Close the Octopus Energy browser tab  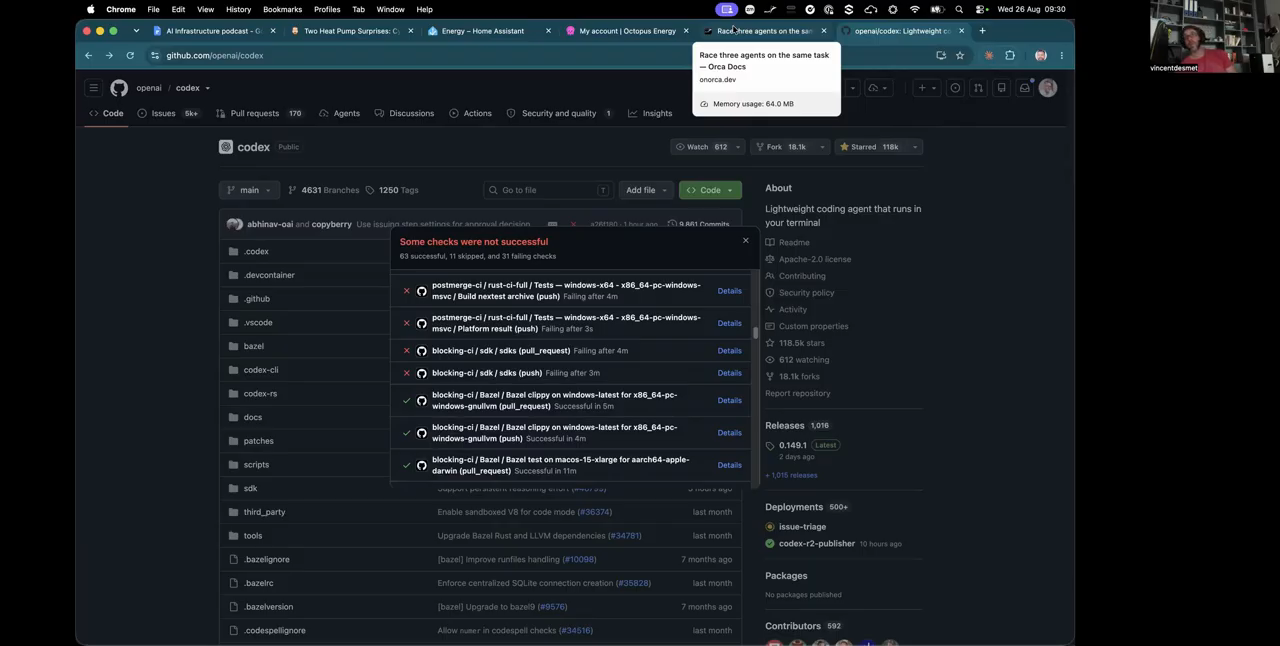pyautogui.click(x=686, y=31)
